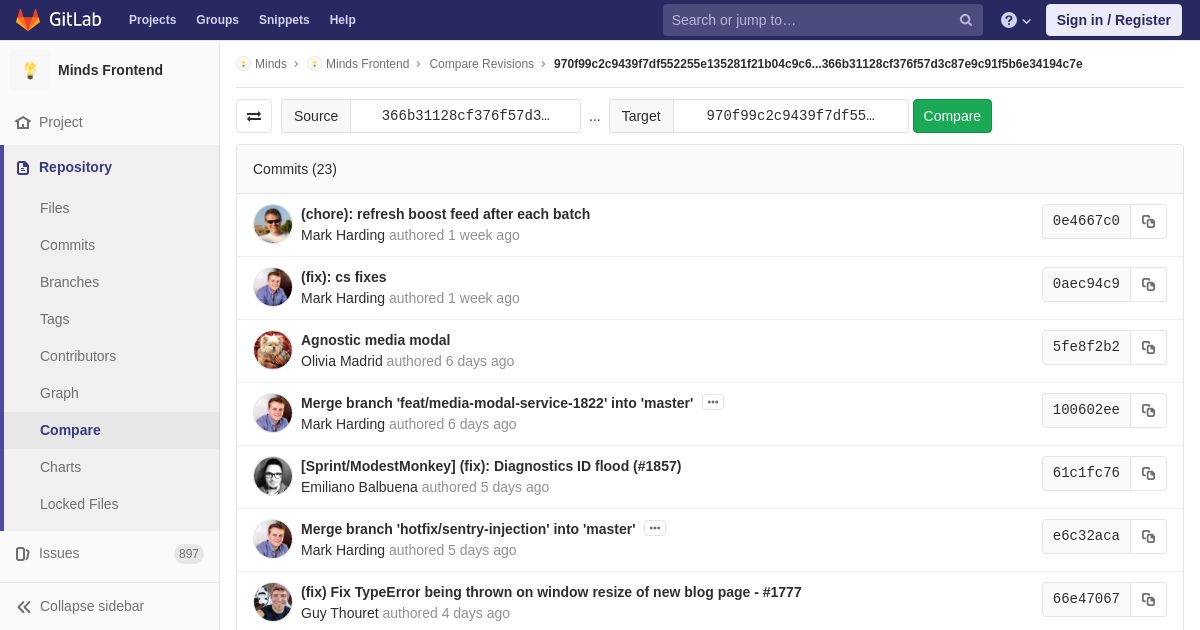Open Projects menu in top bar
The image size is (1200, 630).
[x=152, y=20]
